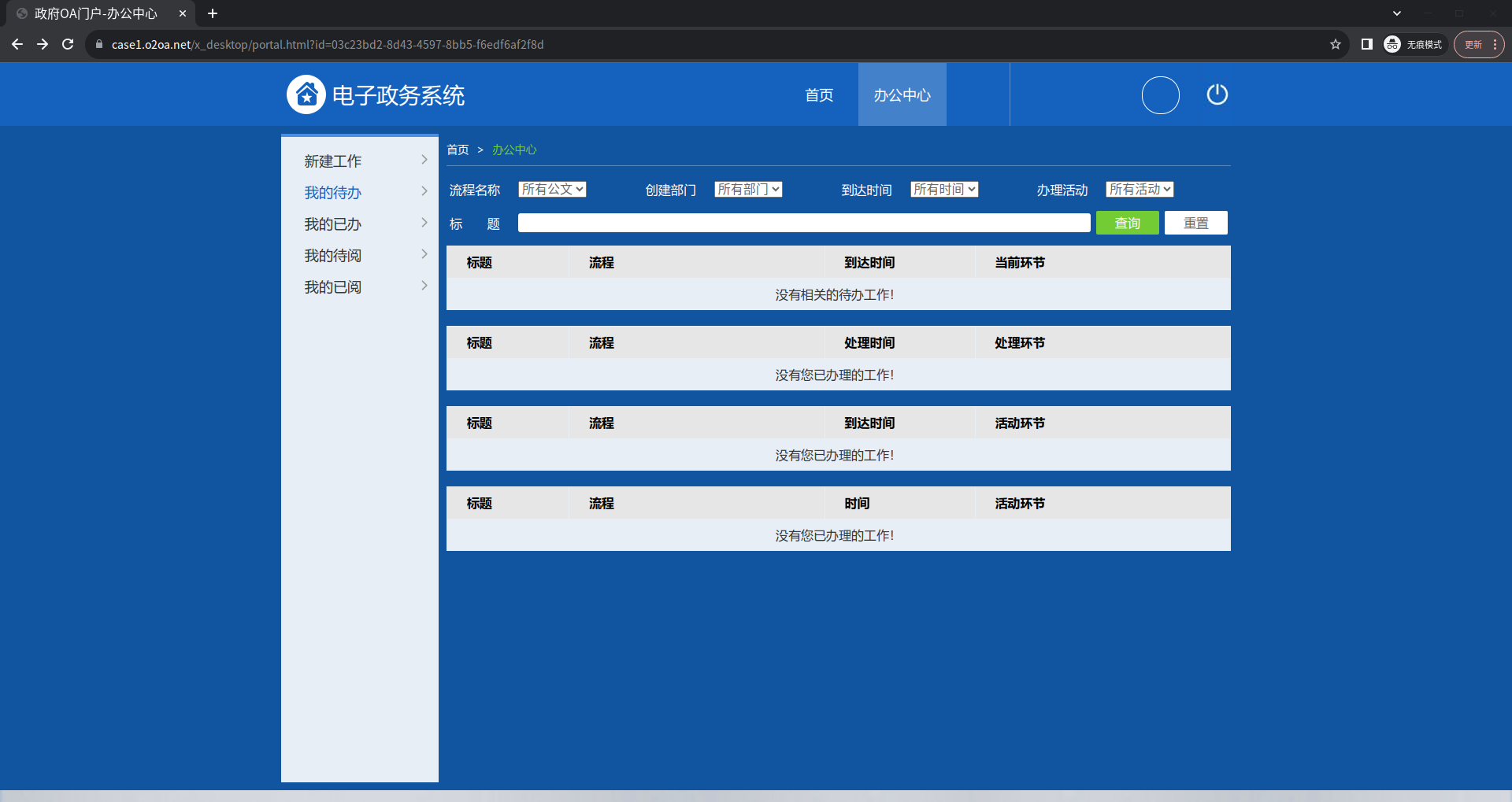The height and width of the screenshot is (802, 1512).
Task: Open the 所有部门 department dropdown
Action: coord(748,190)
